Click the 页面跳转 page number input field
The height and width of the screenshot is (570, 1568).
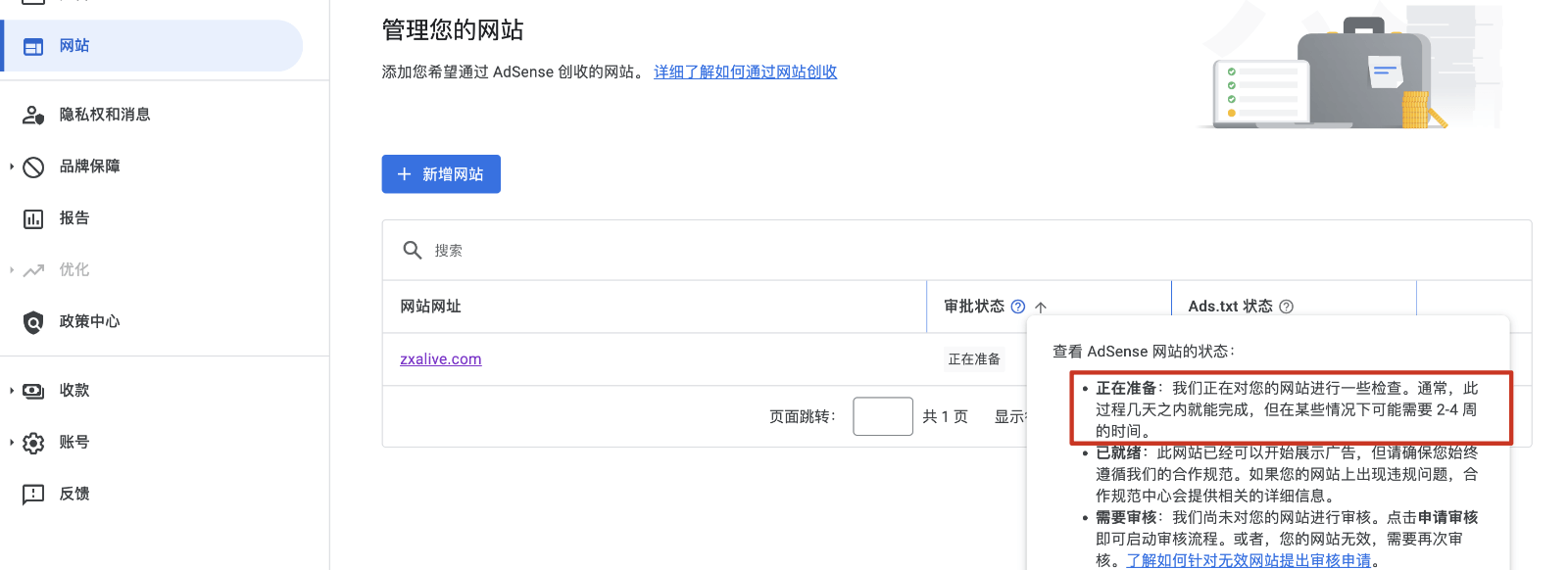(882, 415)
